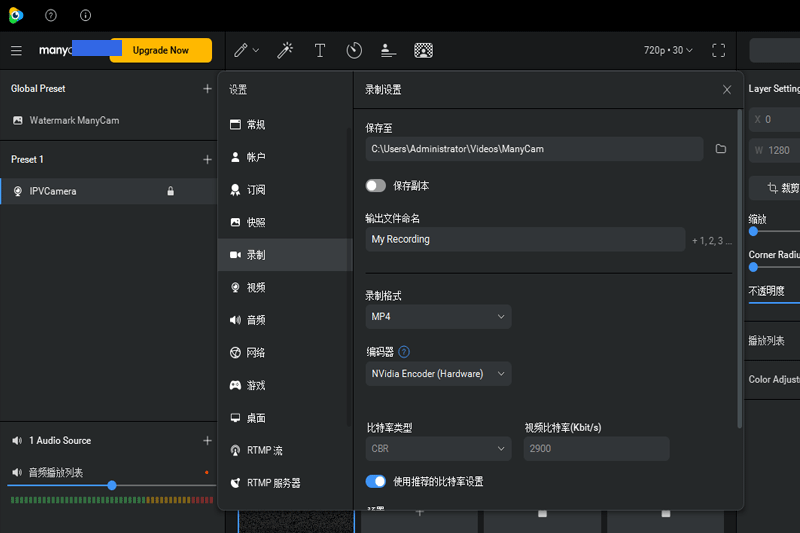This screenshot has height=533, width=800.
Task: Click the help question mark icon
Action: [51, 15]
